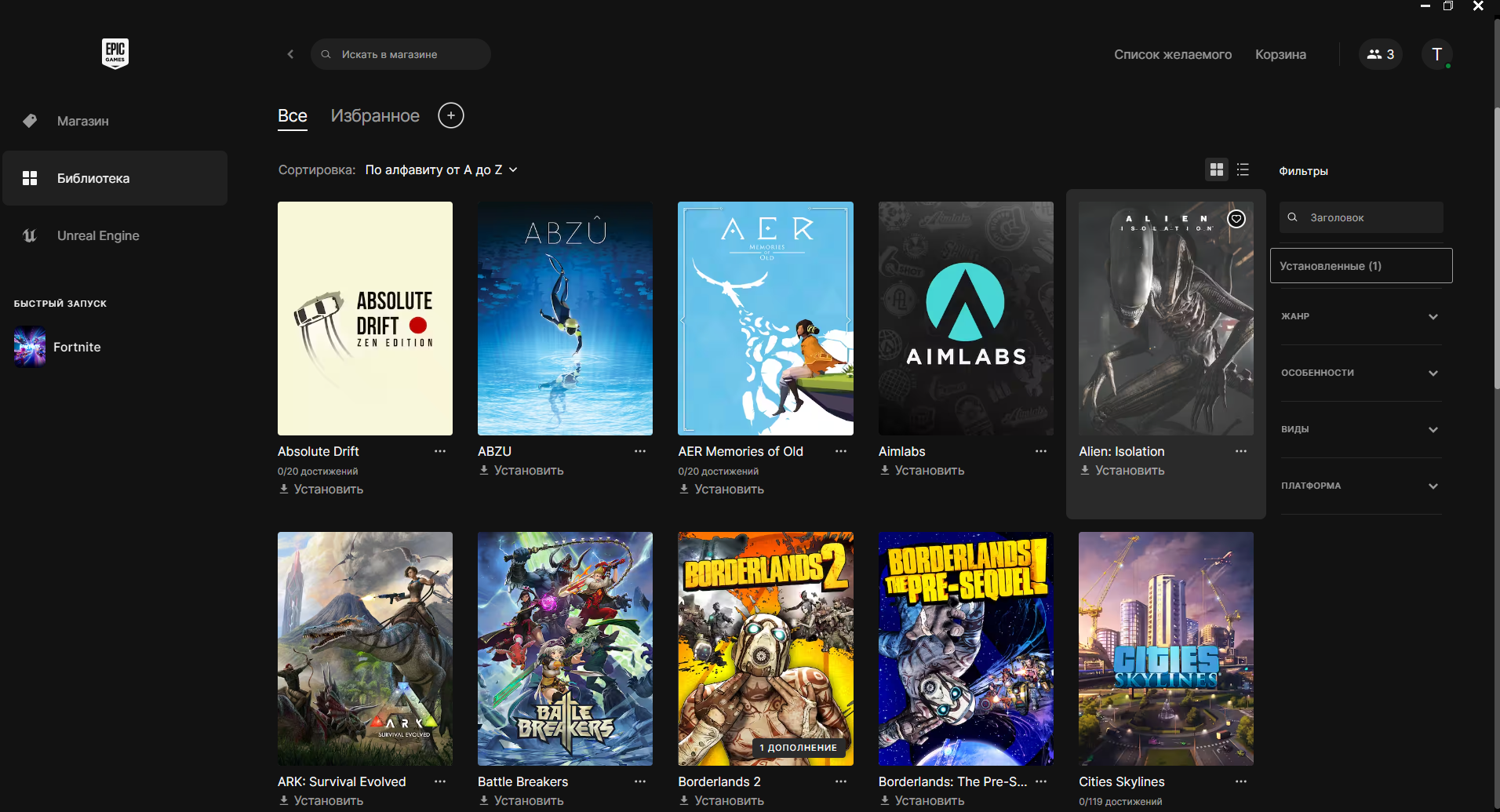The height and width of the screenshot is (812, 1500).
Task: Switch to the Избранное tab
Action: tap(375, 115)
